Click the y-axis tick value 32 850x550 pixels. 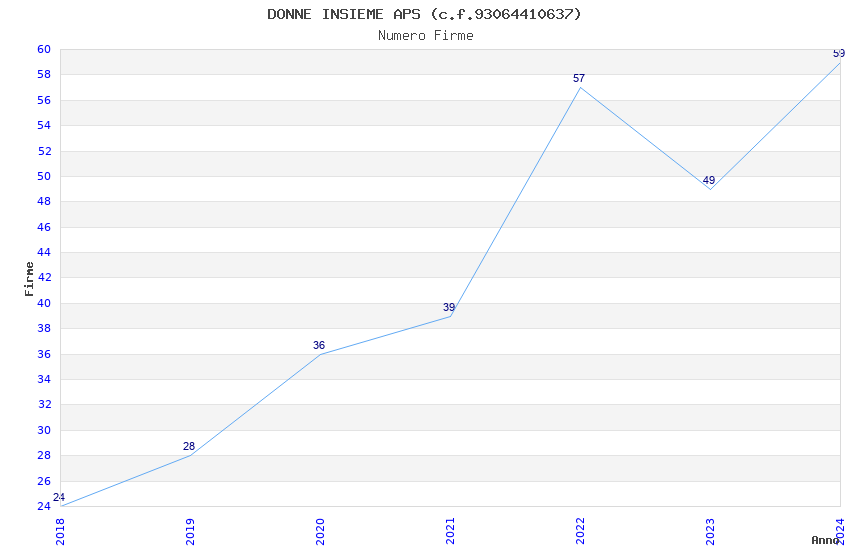click(x=44, y=404)
